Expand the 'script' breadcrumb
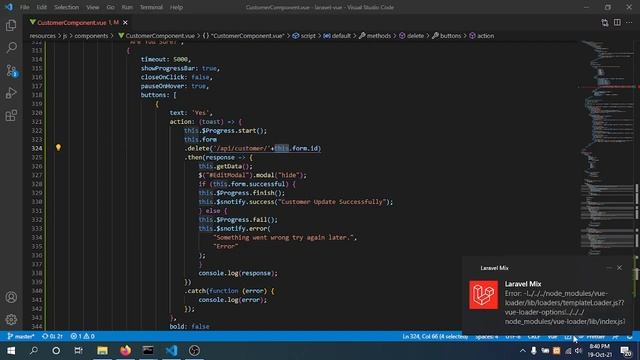 coord(304,36)
